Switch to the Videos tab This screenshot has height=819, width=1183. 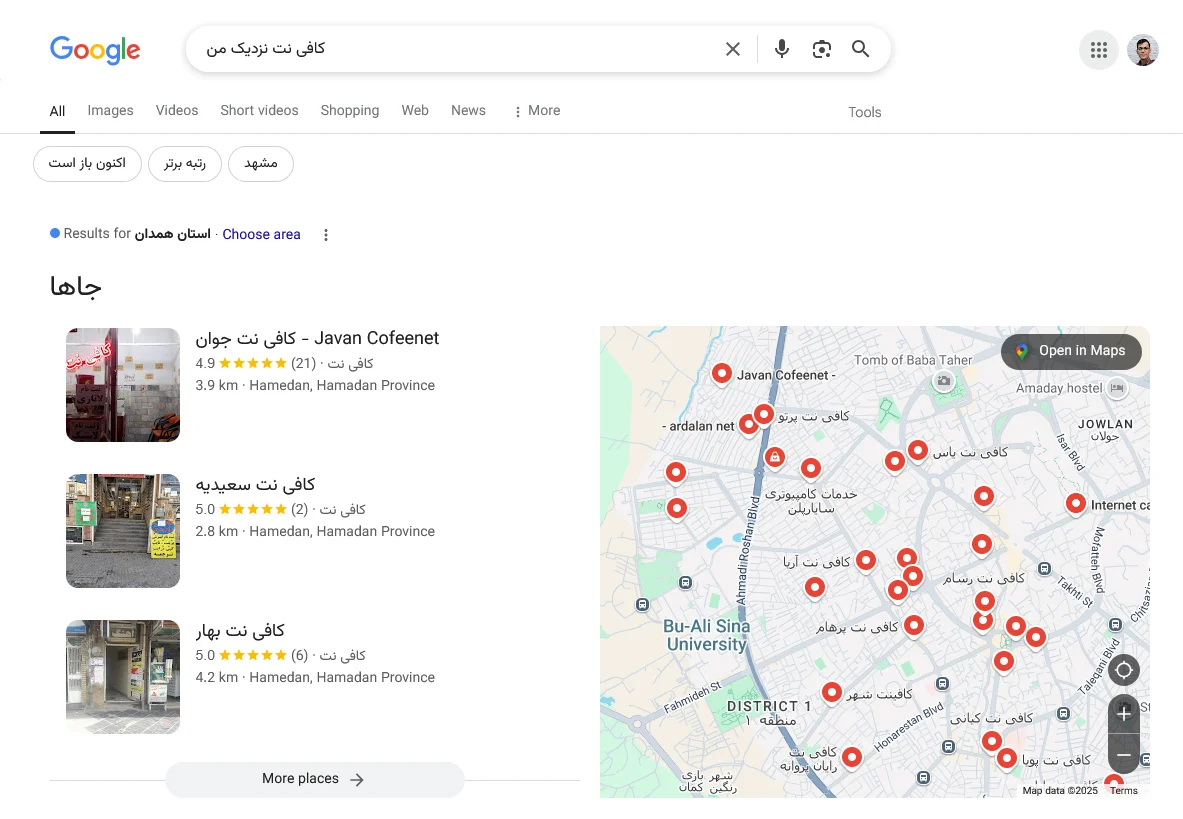(x=177, y=111)
